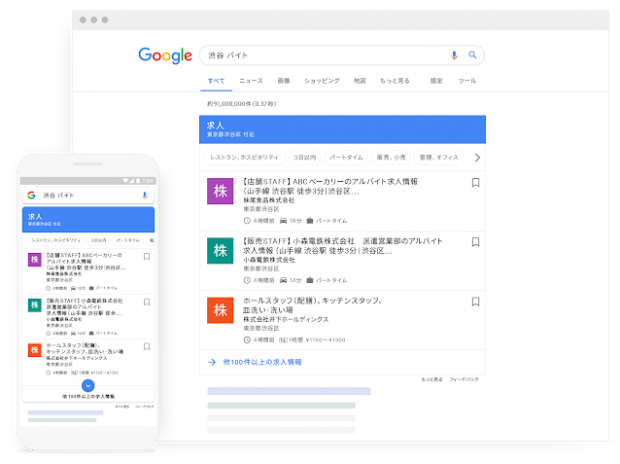Switch to the 地図 tab
This screenshot has width=620, height=464.
(x=359, y=81)
